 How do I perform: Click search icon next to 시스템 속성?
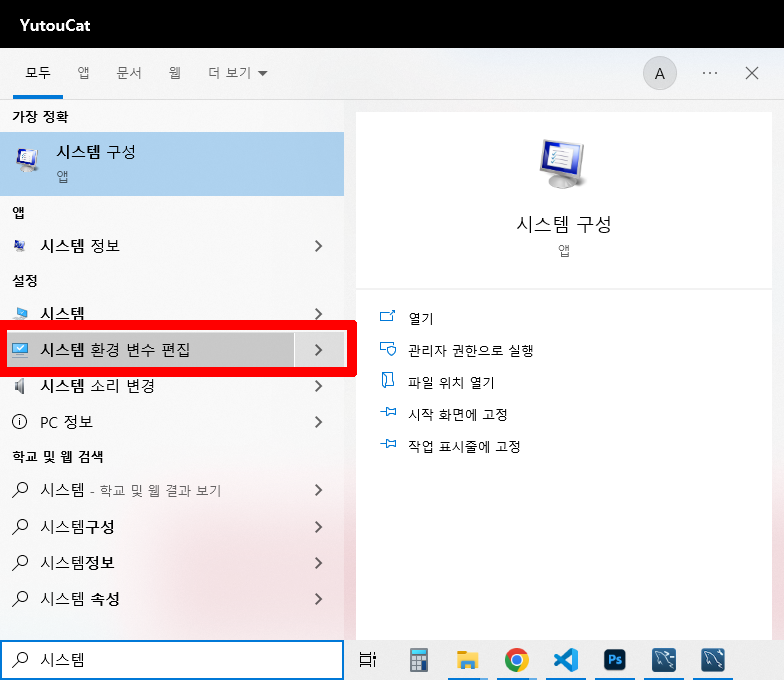pos(20,598)
